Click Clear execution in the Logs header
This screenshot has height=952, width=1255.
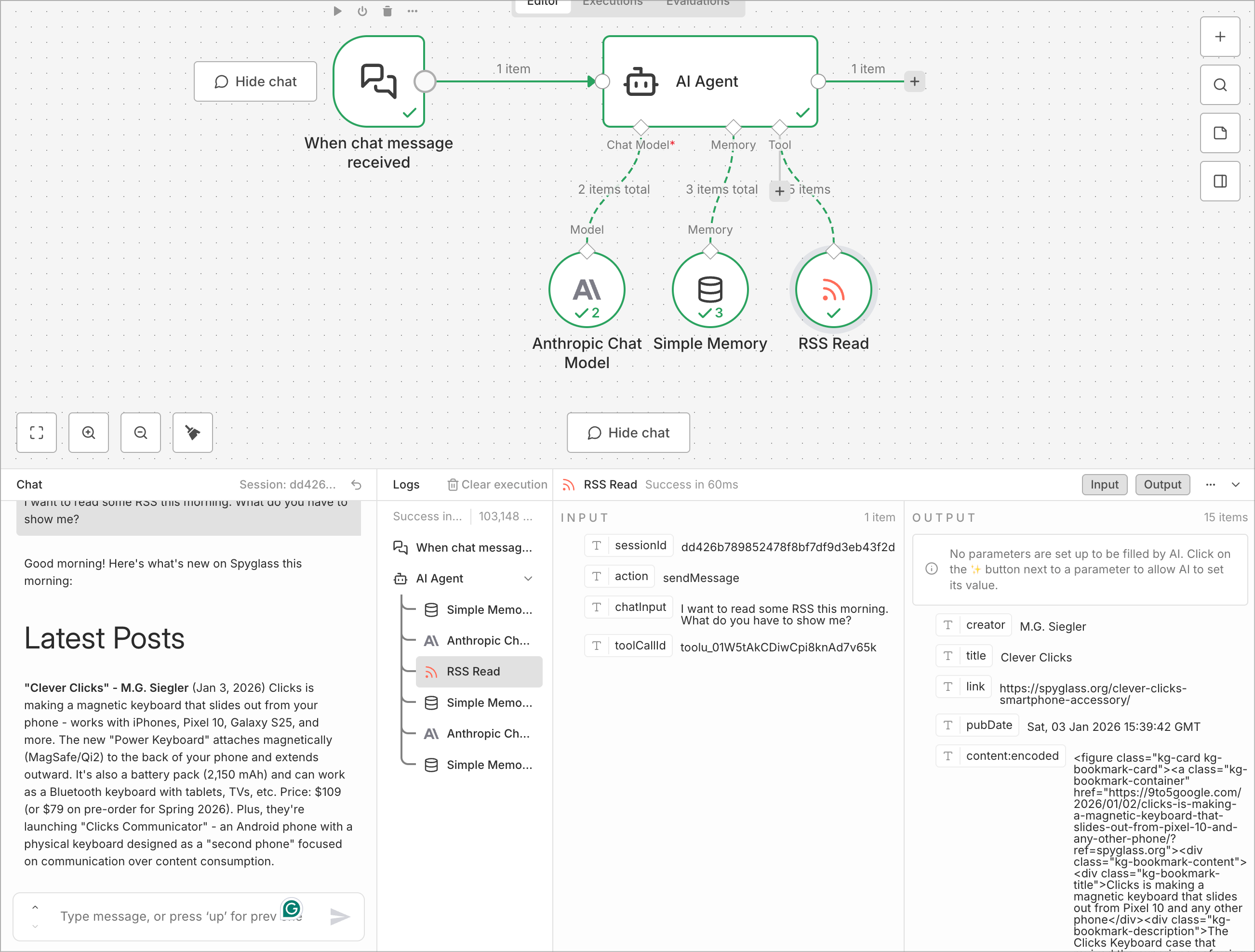pyautogui.click(x=497, y=484)
